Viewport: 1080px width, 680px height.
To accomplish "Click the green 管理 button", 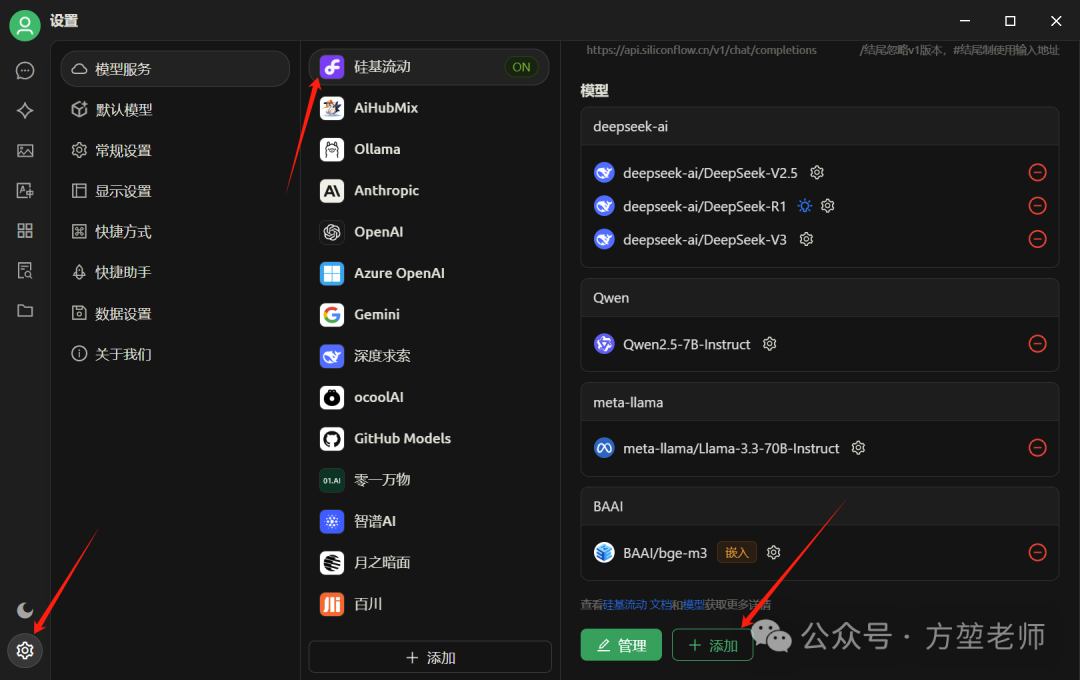I will click(621, 645).
